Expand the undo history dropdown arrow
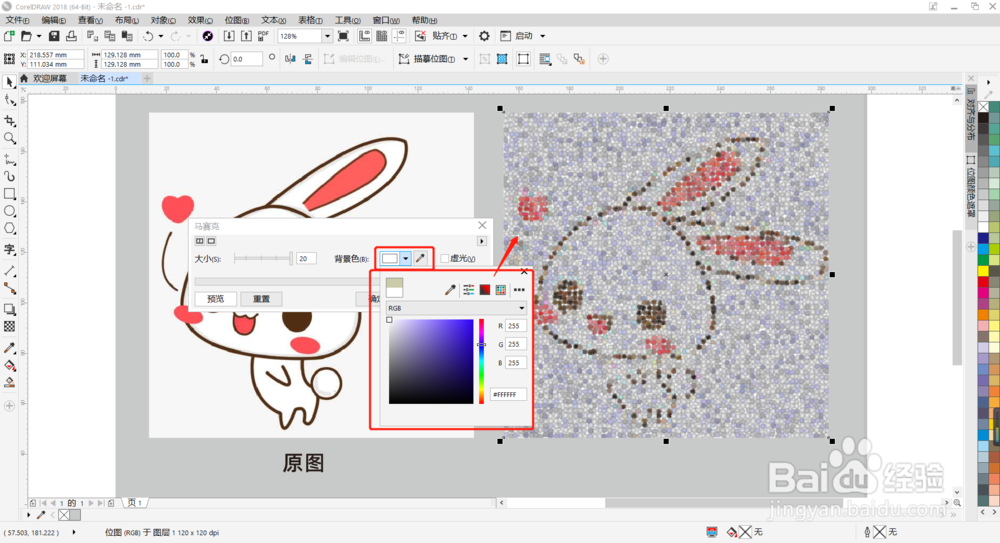Screen dimensions: 1000x543 [161, 36]
